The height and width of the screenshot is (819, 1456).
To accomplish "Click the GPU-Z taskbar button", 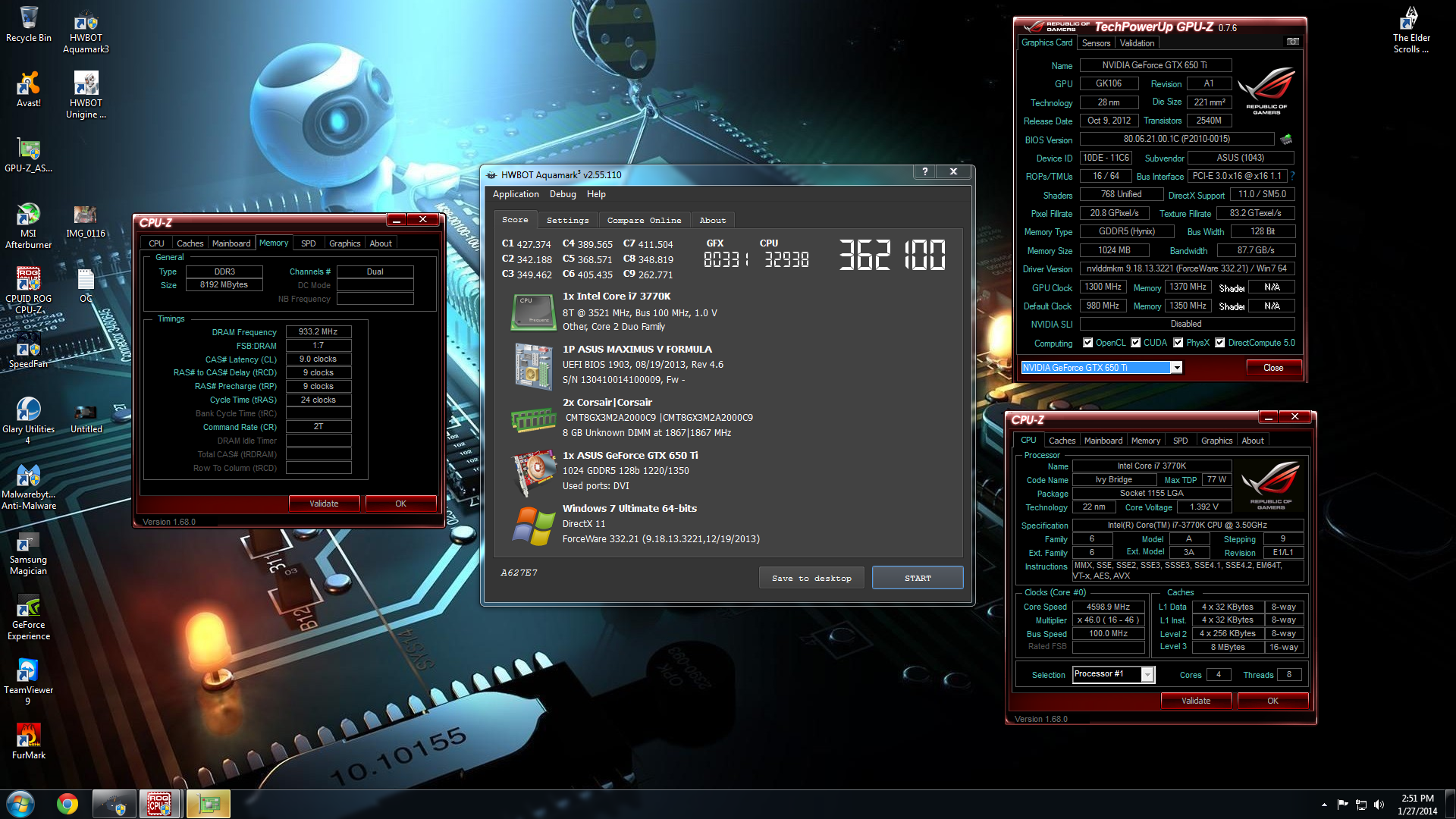I will (208, 804).
